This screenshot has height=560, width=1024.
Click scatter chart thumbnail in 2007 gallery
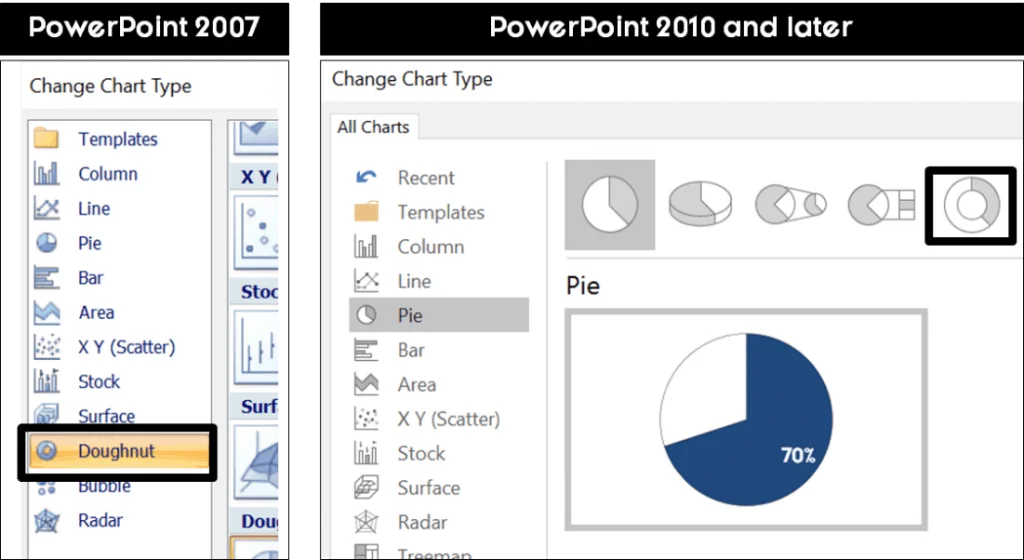[x=256, y=233]
